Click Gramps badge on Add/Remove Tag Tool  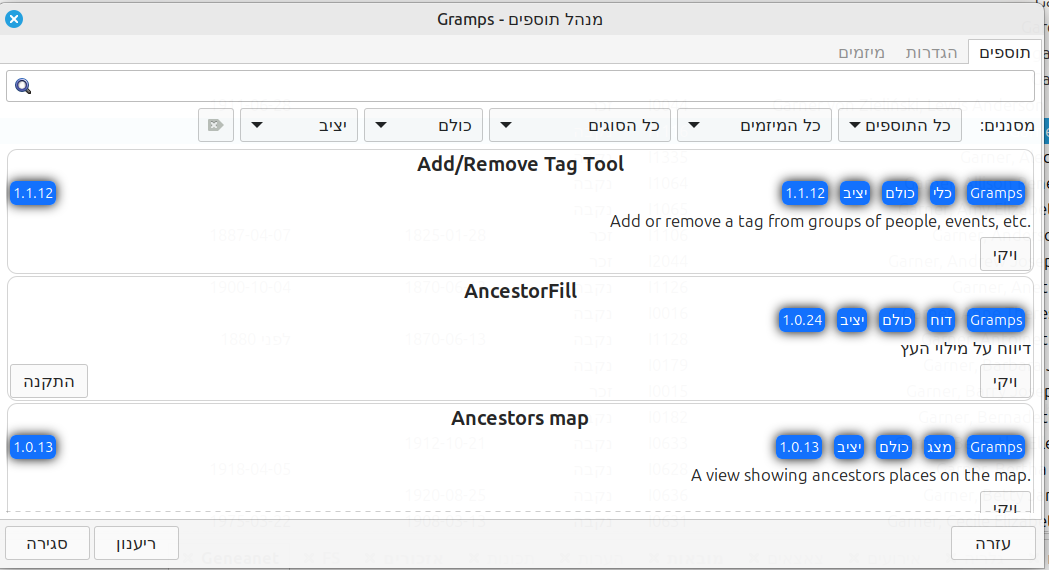[996, 193]
